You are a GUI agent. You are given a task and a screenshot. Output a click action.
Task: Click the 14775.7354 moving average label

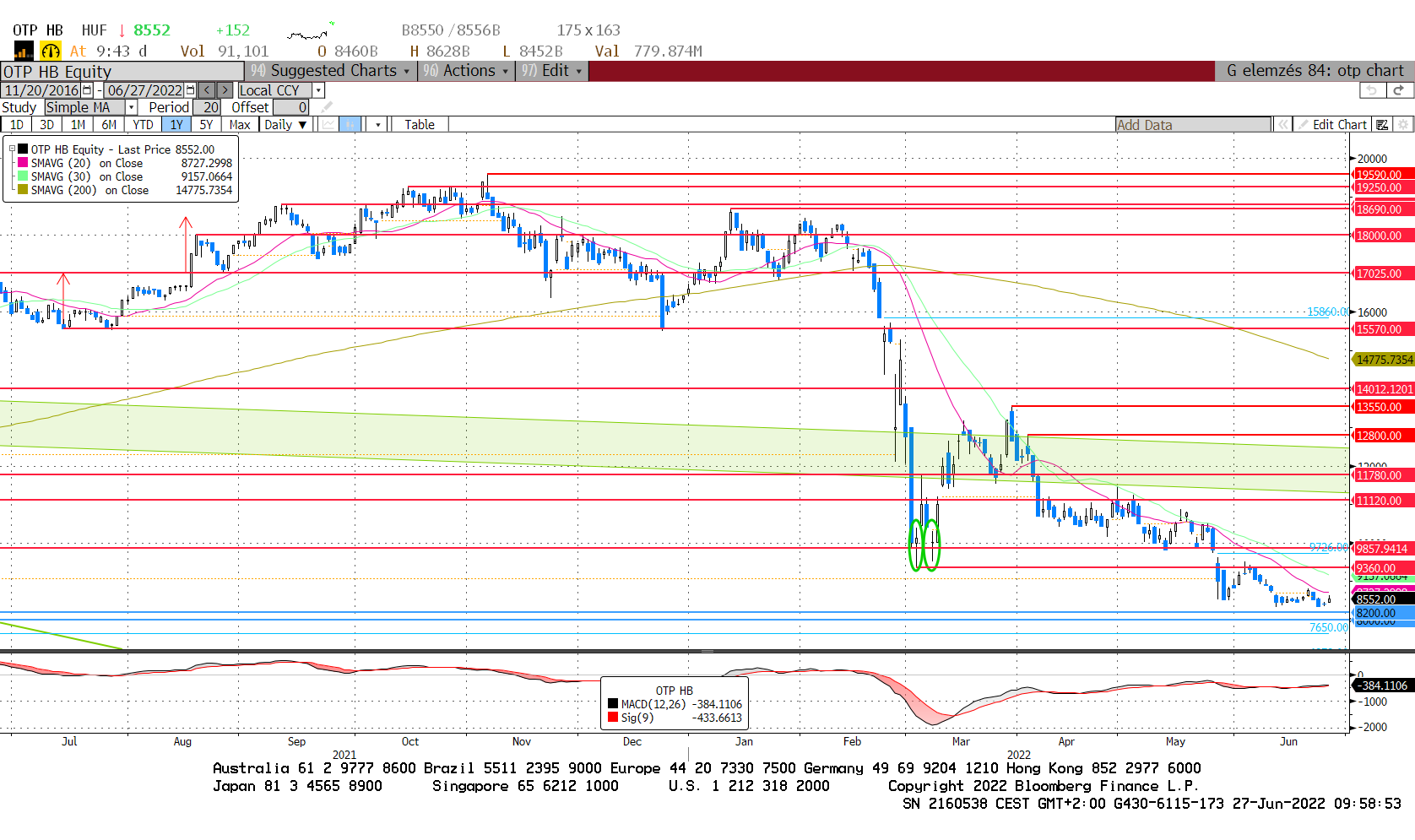click(x=1384, y=360)
